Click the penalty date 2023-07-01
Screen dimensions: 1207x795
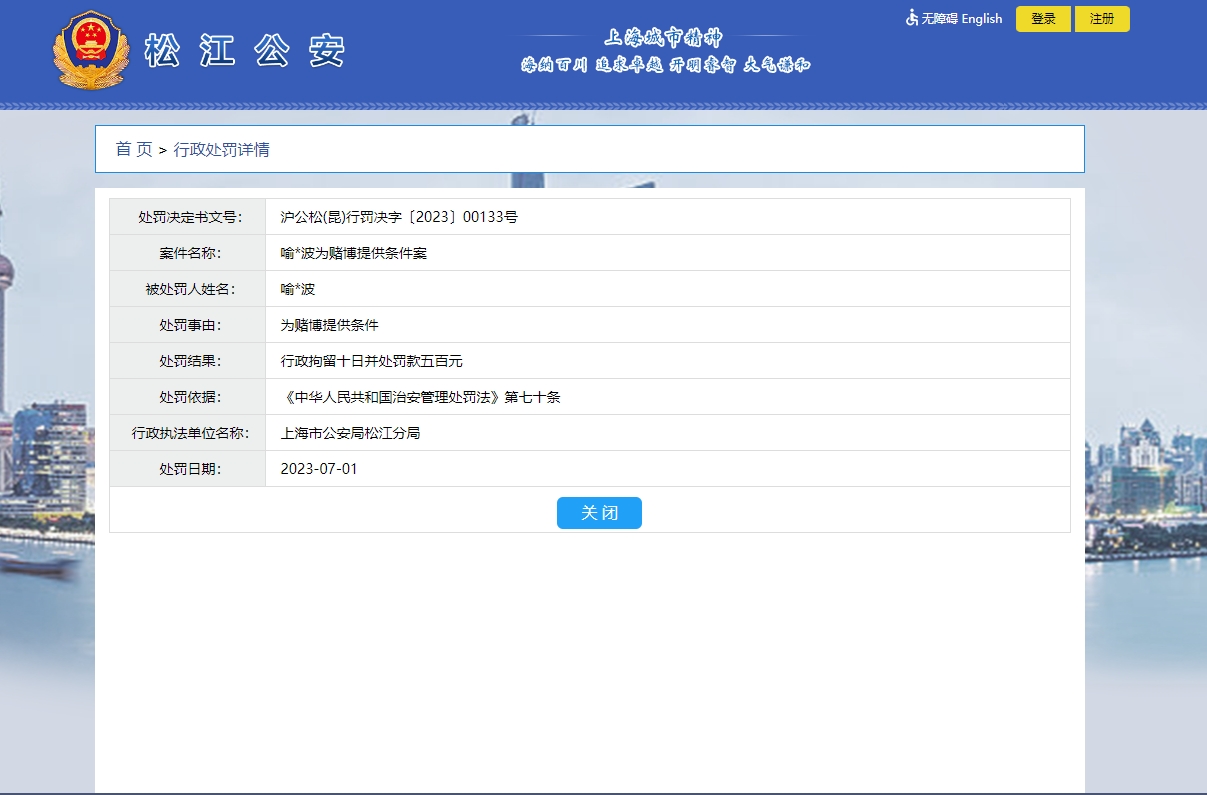(x=319, y=469)
